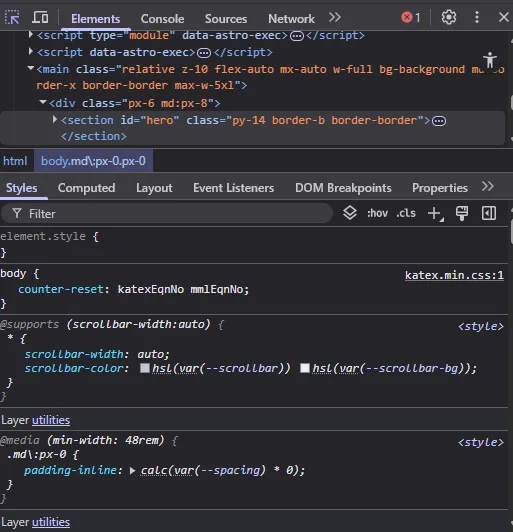Viewport: 513px width, 532px height.
Task: Expand the module script node
Action: (31, 35)
